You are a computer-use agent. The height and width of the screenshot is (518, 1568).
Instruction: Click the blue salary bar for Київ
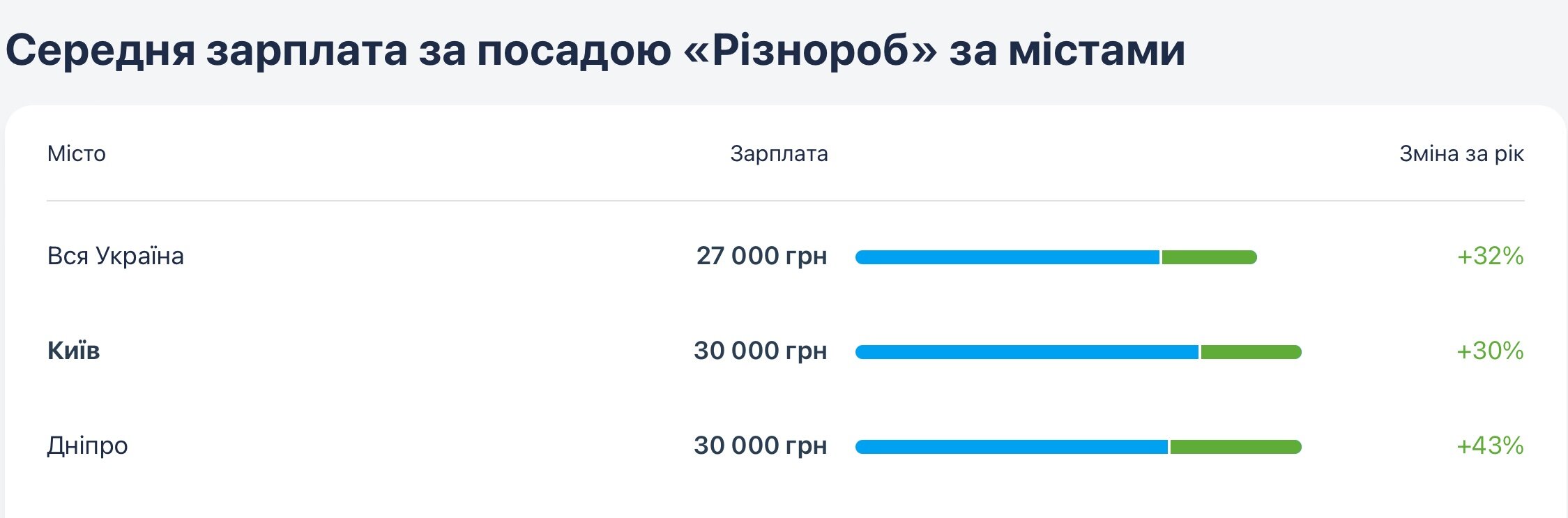pos(1026,352)
